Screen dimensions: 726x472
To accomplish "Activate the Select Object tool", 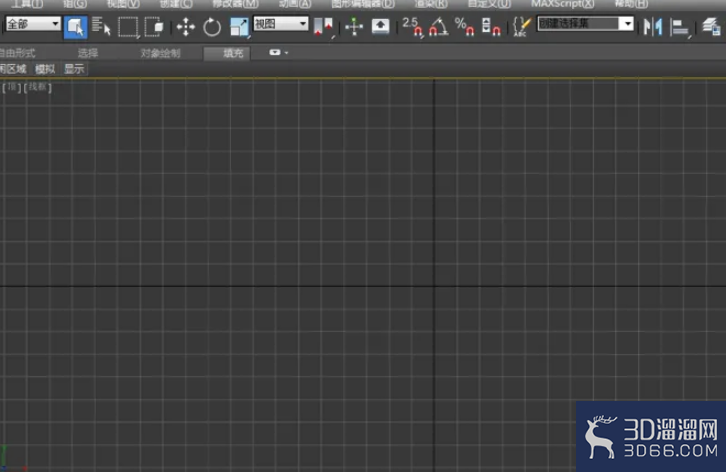I will click(x=75, y=27).
